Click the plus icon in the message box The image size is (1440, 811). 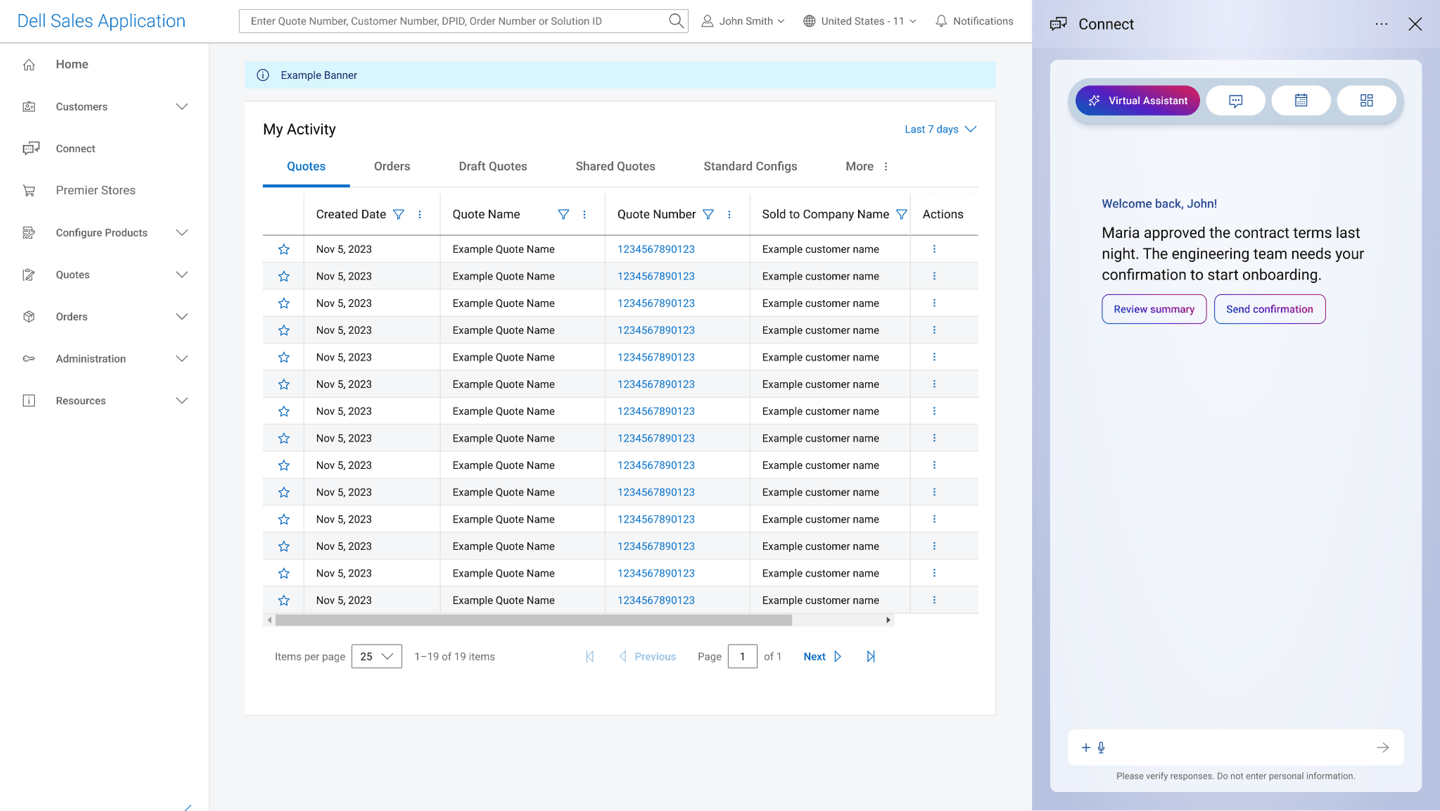(1086, 748)
